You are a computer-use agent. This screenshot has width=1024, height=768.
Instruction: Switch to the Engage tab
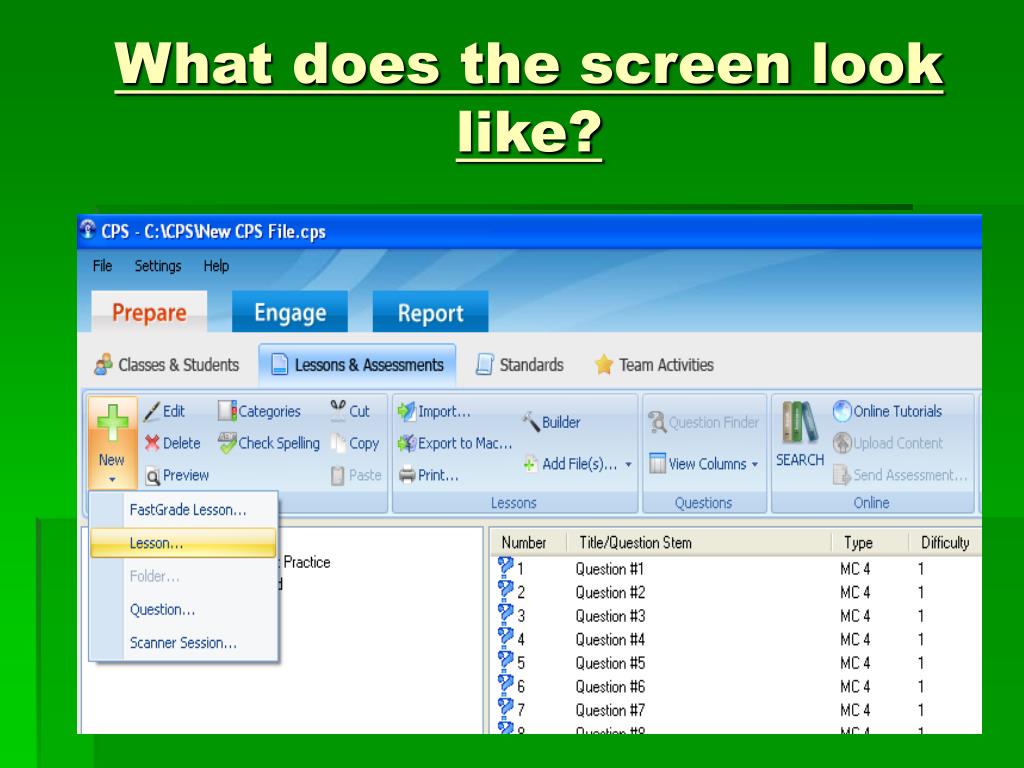tap(290, 312)
